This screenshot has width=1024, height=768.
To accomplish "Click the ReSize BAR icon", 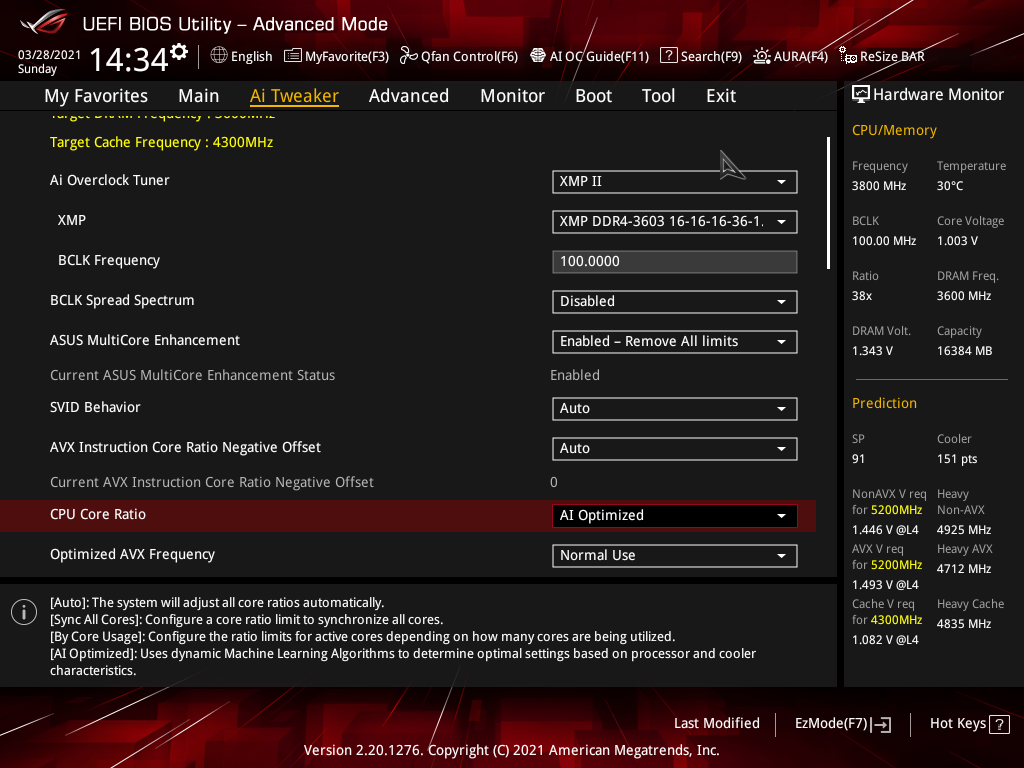I will click(848, 56).
